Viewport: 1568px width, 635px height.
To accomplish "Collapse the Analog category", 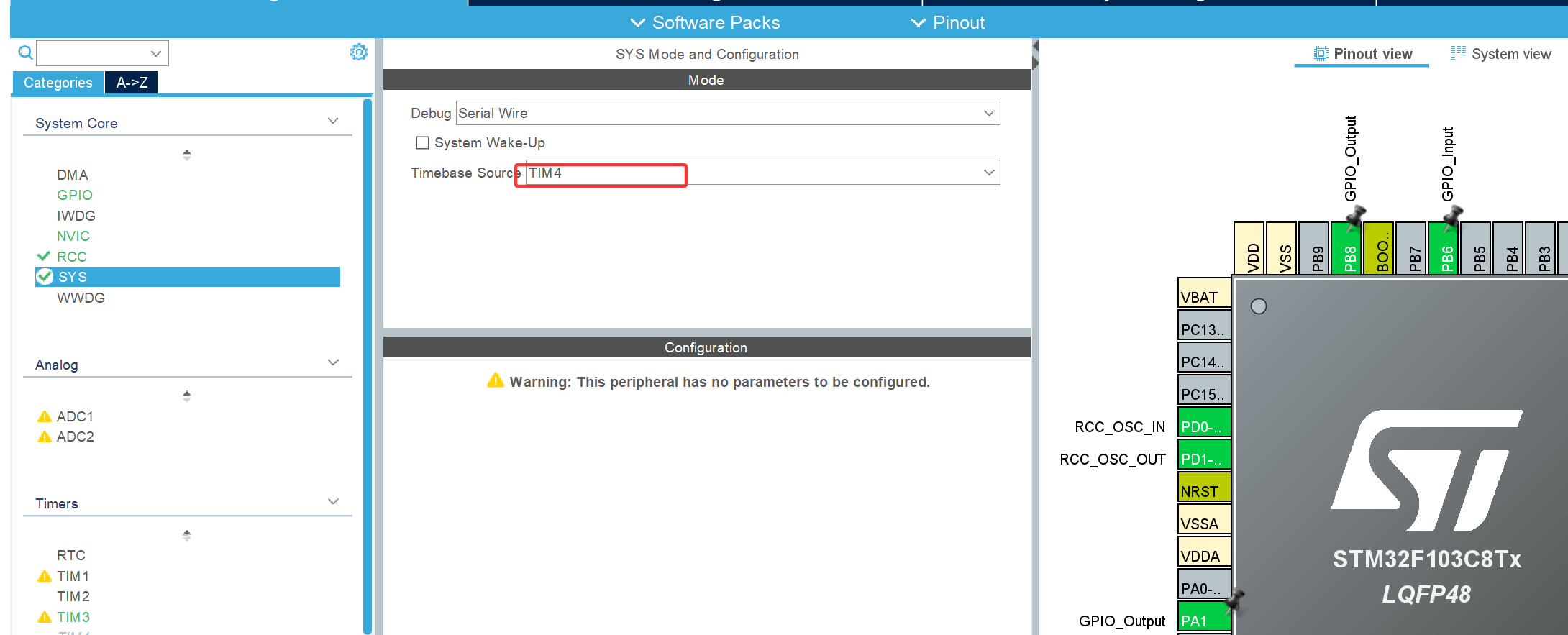I will coord(333,362).
